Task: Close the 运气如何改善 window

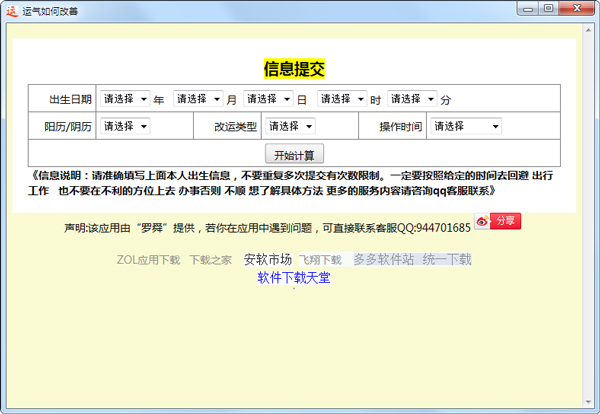Action: click(575, 8)
